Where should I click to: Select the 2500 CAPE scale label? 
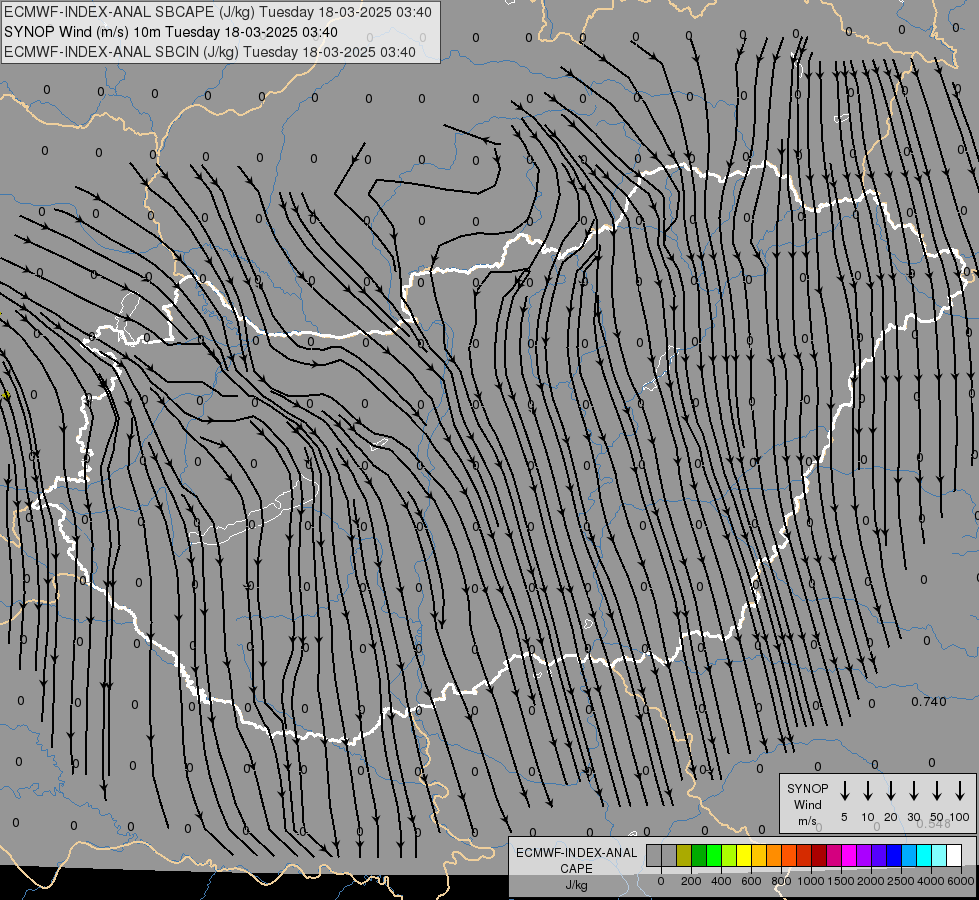(x=901, y=881)
